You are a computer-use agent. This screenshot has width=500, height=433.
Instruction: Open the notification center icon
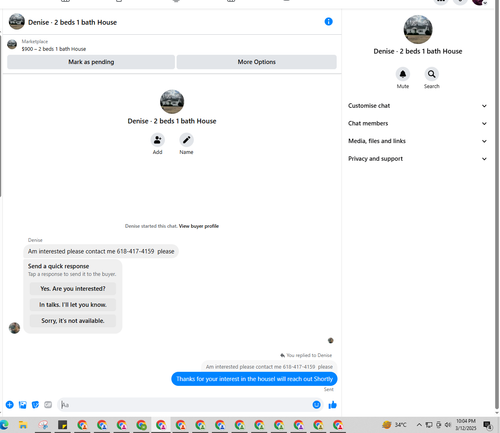click(488, 425)
